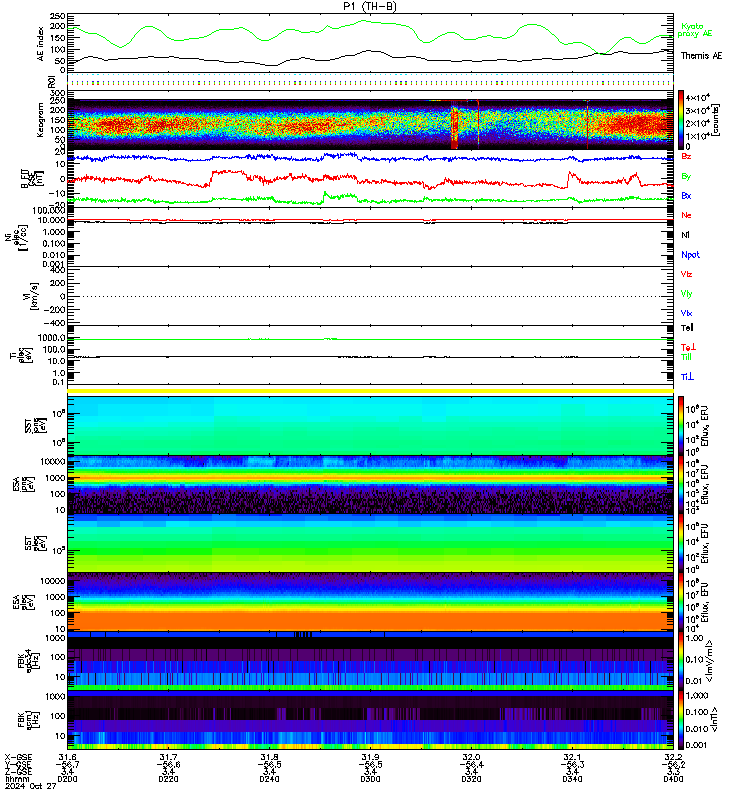Select the red Ne legend label
The image size is (750, 800).
pyautogui.click(x=686, y=215)
